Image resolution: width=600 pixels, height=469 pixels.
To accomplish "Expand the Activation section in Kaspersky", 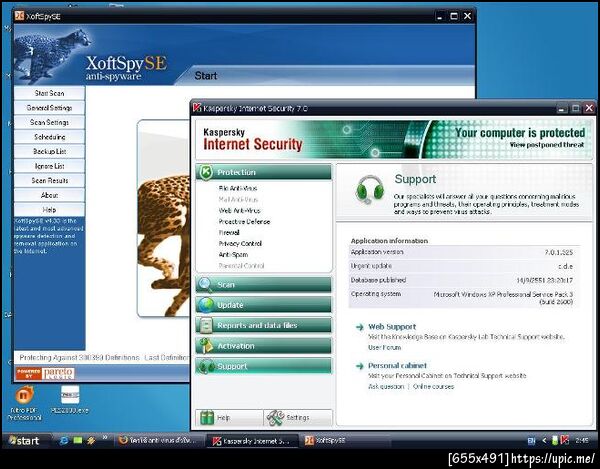I will [x=263, y=346].
